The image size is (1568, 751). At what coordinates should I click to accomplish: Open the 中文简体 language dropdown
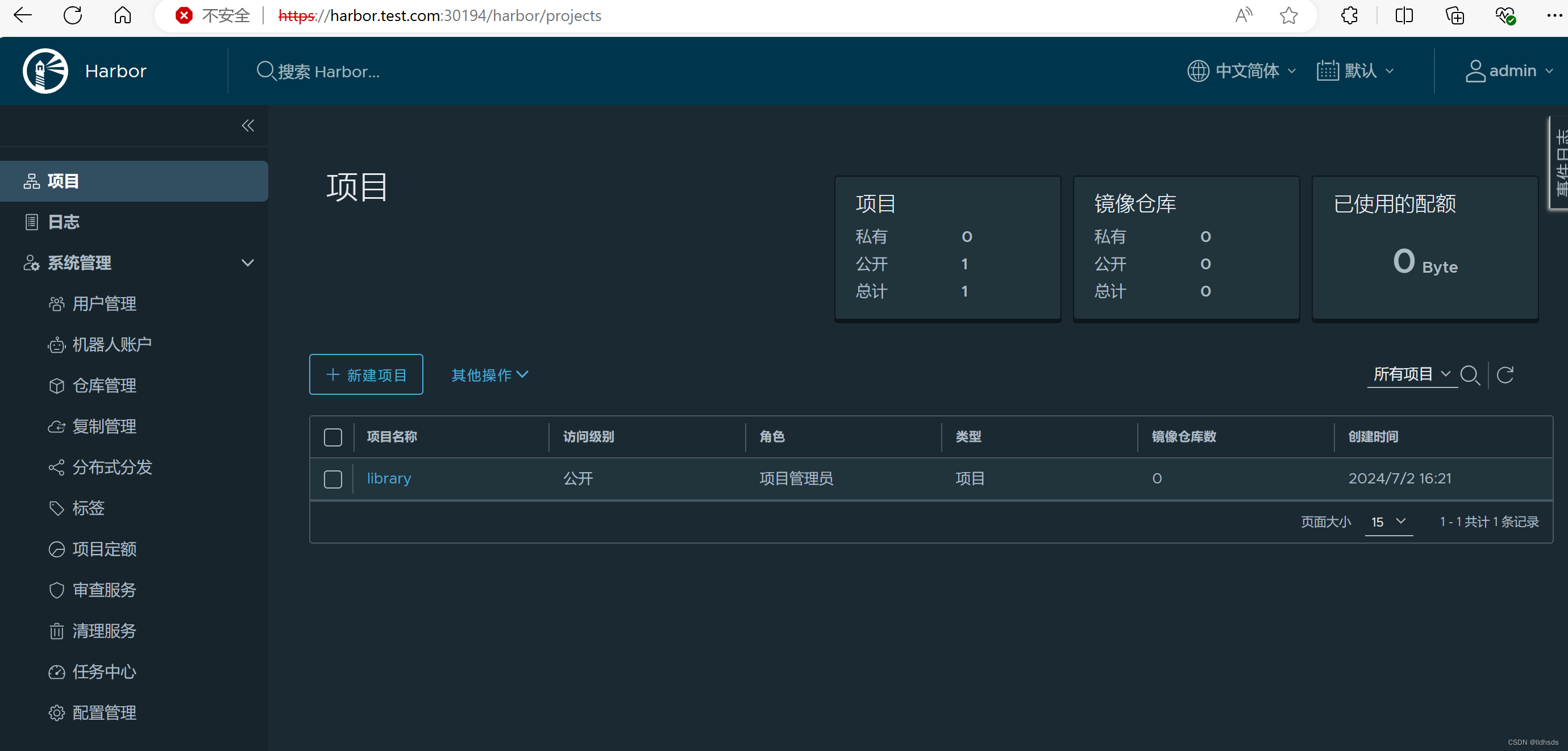1242,70
